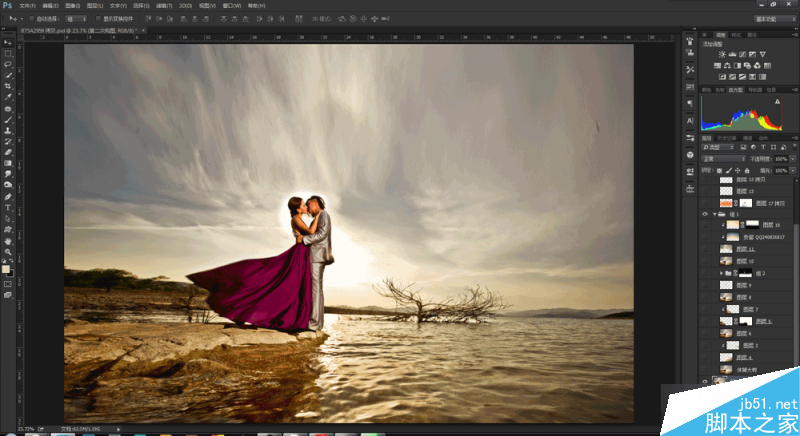Add a Color Balance adjustment (scales icon)

[727, 65]
